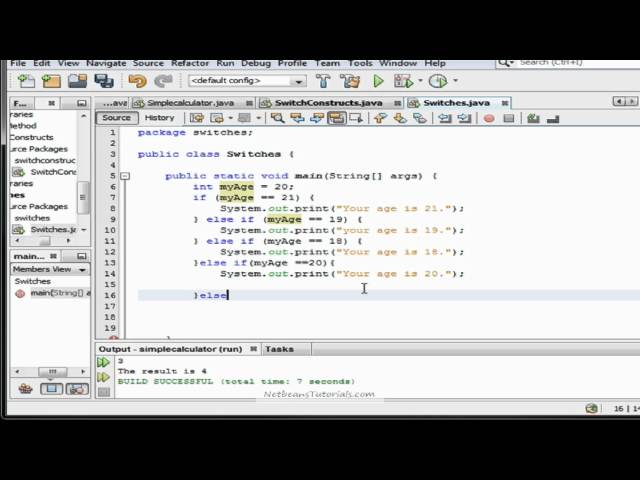Close the Switches.java editor tab
This screenshot has width=640, height=480.
coord(505,103)
